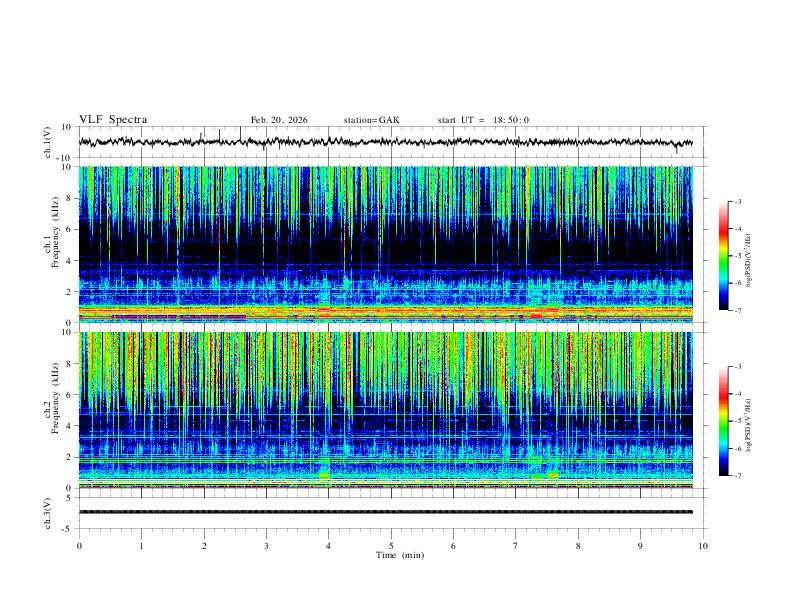The image size is (792, 612).
Task: Click the '-5' label on ch.1 colorbar
Action: point(737,256)
